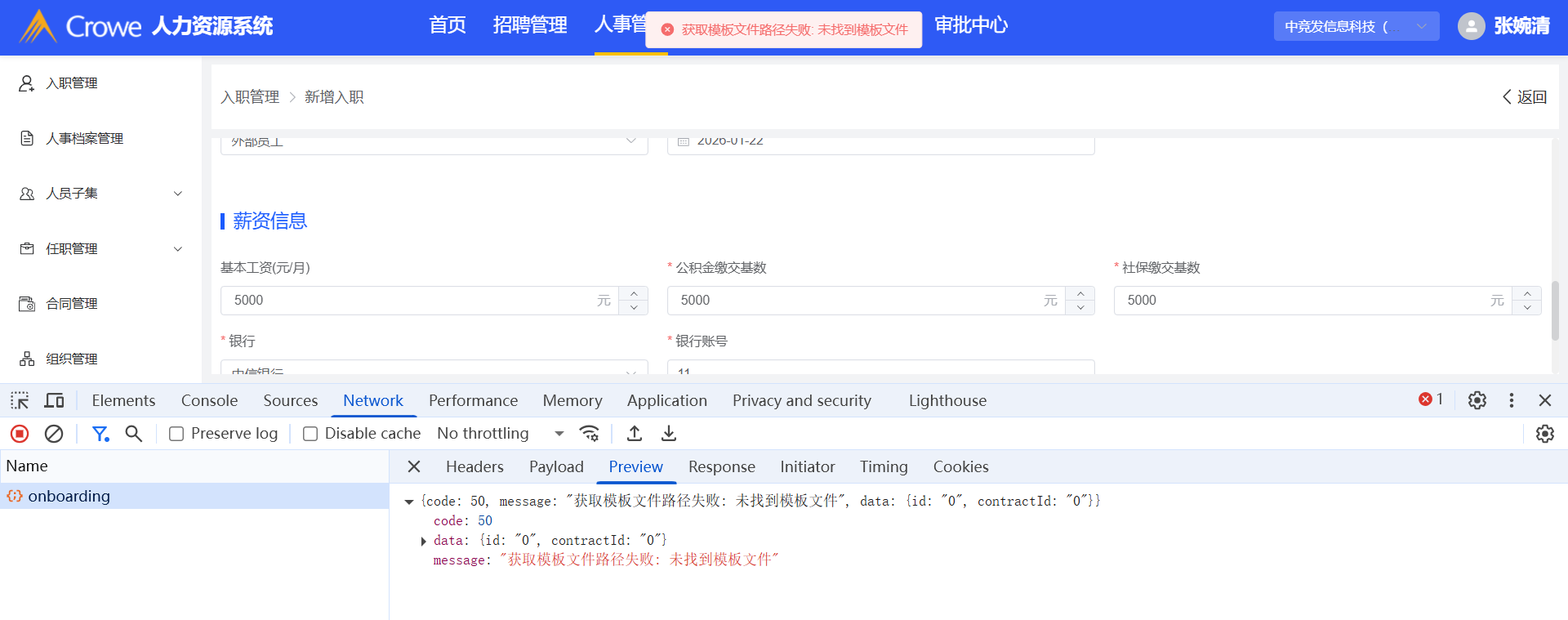Activate DevTools inspect element picker

(x=20, y=400)
